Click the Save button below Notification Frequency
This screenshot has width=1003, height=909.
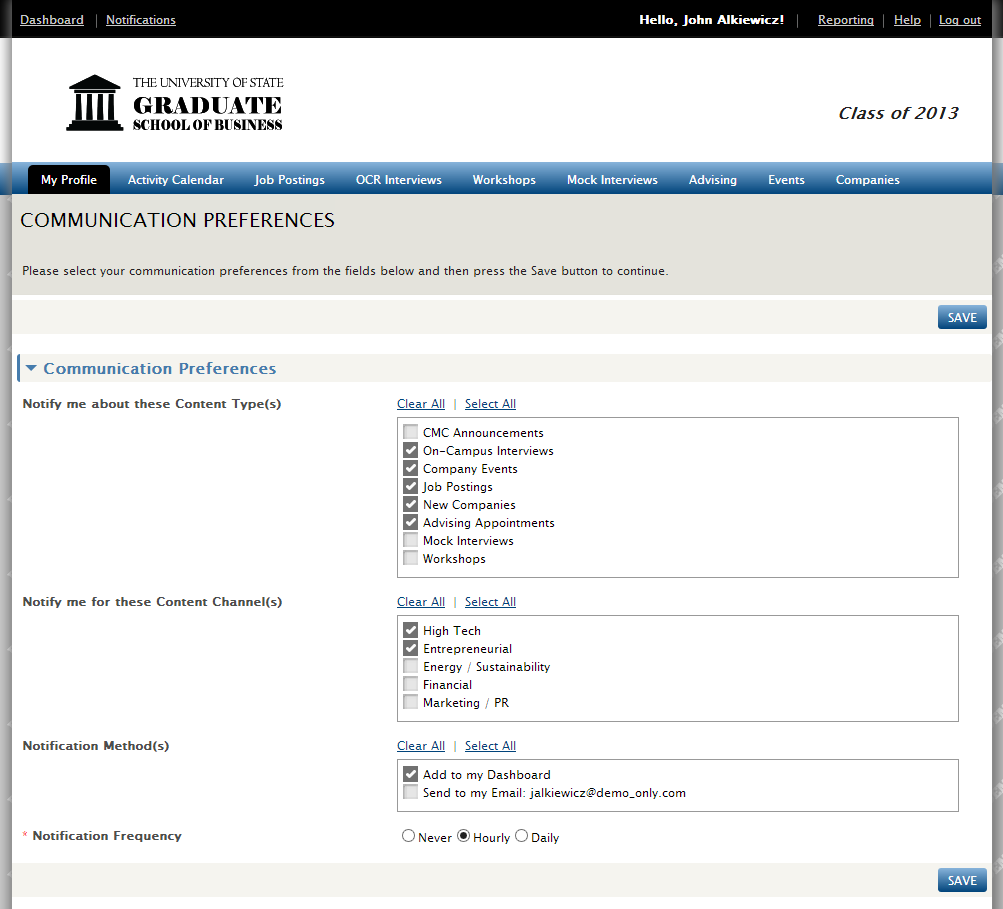tap(962, 880)
